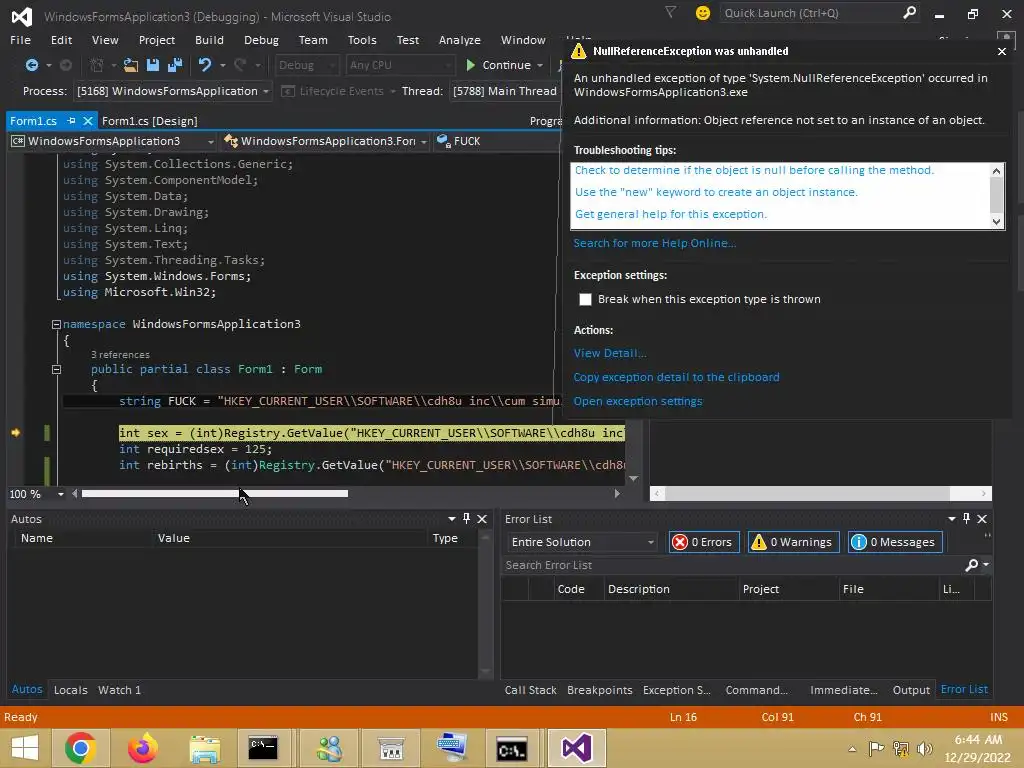Screen dimensions: 1024x768
Task: Click the Quick Launch search magnifier icon
Action: [x=909, y=12]
